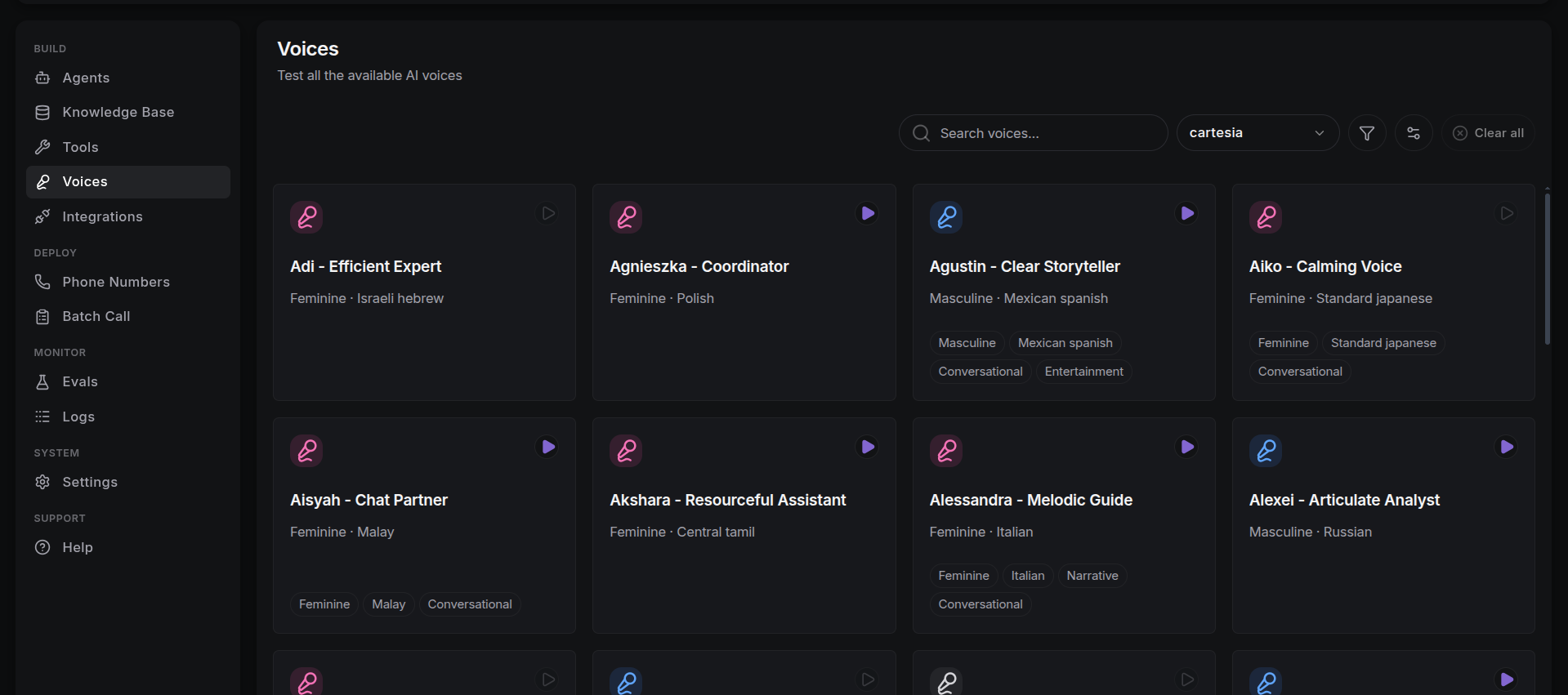This screenshot has height=695, width=1568.
Task: Open the Agents page from sidebar
Action: (x=128, y=78)
